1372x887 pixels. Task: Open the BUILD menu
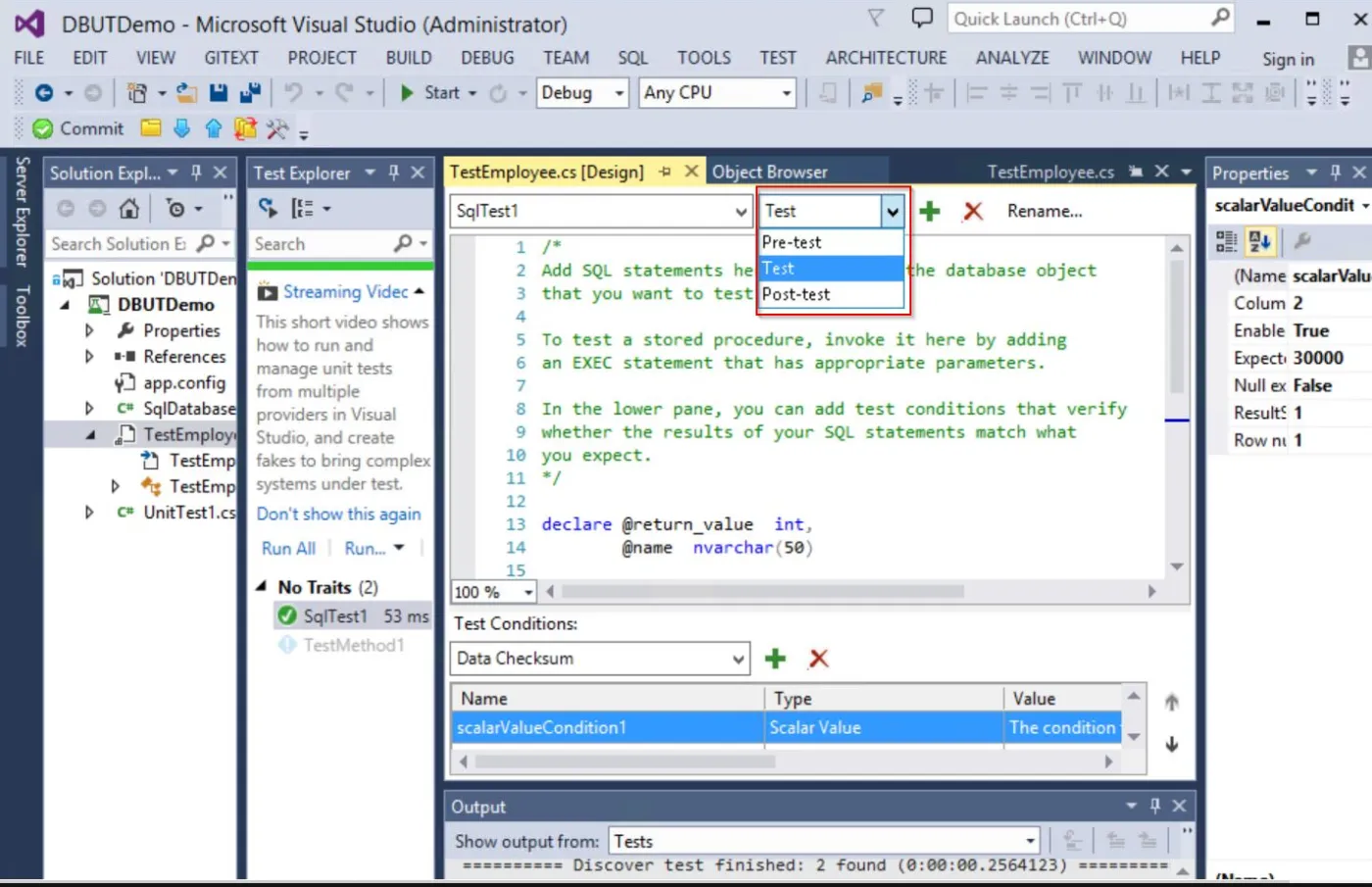(409, 58)
